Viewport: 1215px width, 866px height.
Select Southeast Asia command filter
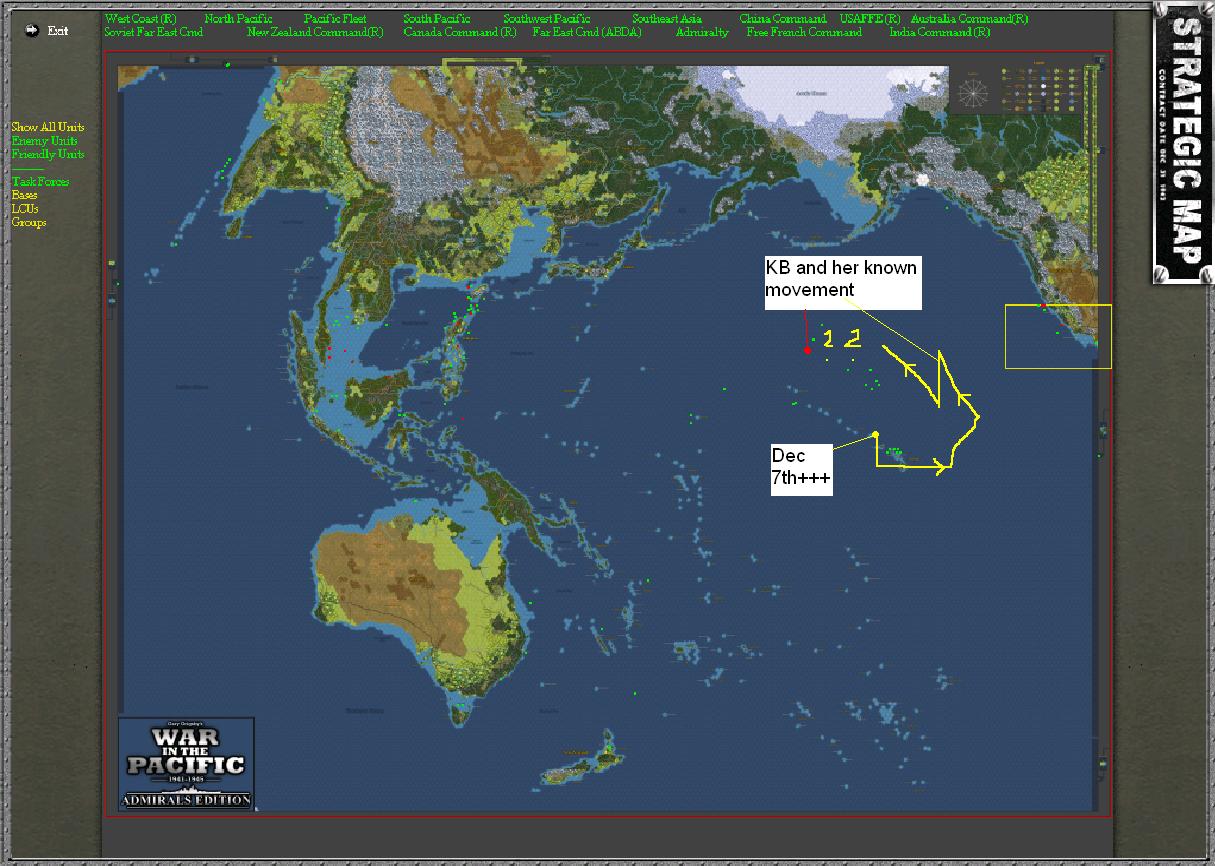667,19
